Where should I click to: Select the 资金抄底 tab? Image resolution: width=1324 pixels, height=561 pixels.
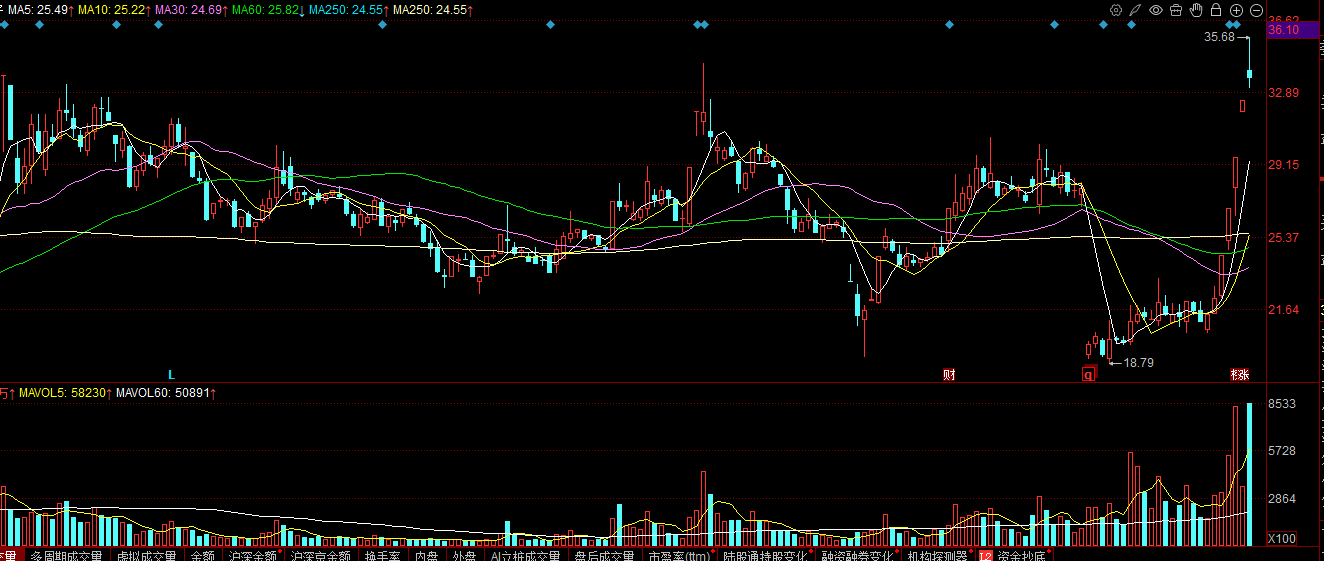1020,556
